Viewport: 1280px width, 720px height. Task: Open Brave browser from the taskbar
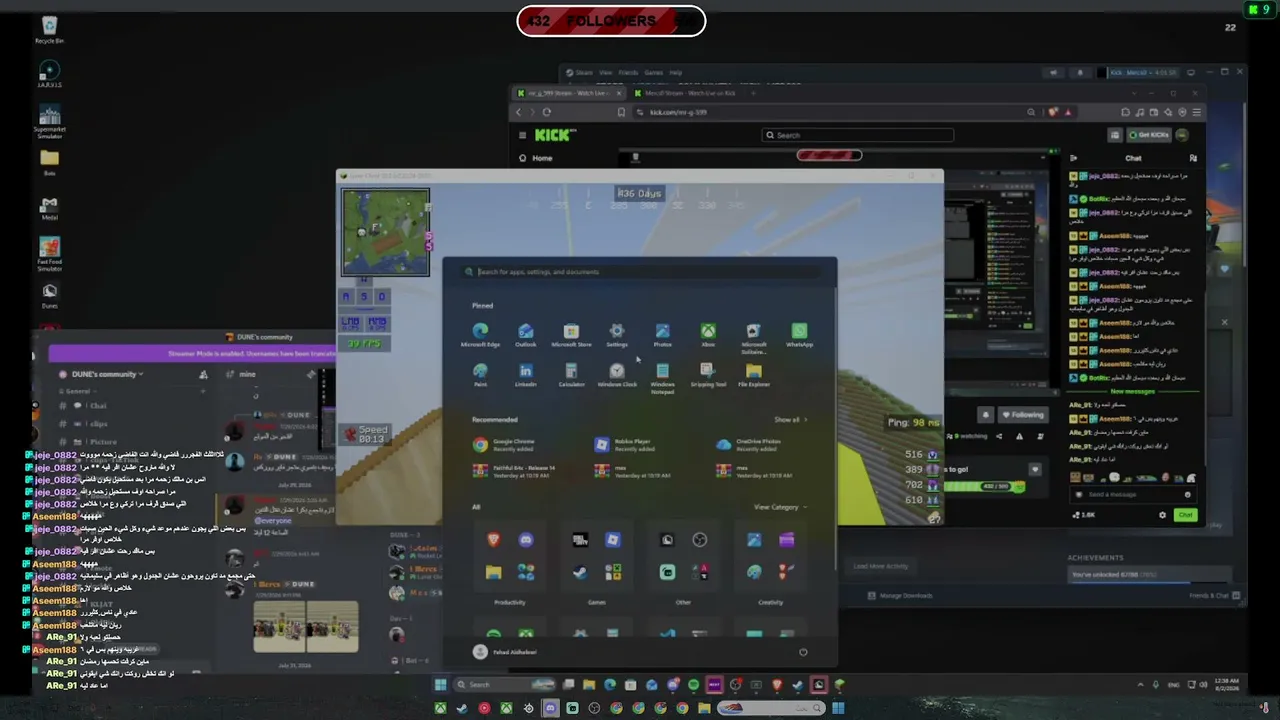coord(777,685)
